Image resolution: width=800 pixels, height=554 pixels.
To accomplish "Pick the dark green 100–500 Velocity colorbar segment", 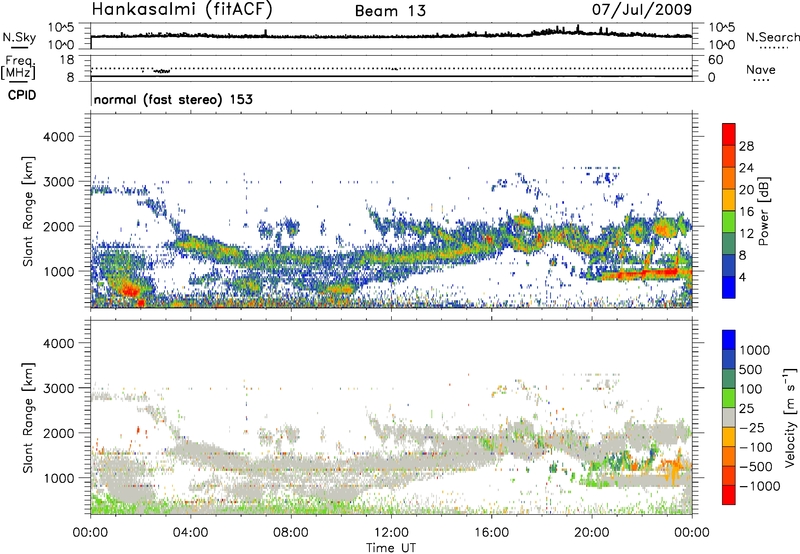I will pyautogui.click(x=729, y=379).
